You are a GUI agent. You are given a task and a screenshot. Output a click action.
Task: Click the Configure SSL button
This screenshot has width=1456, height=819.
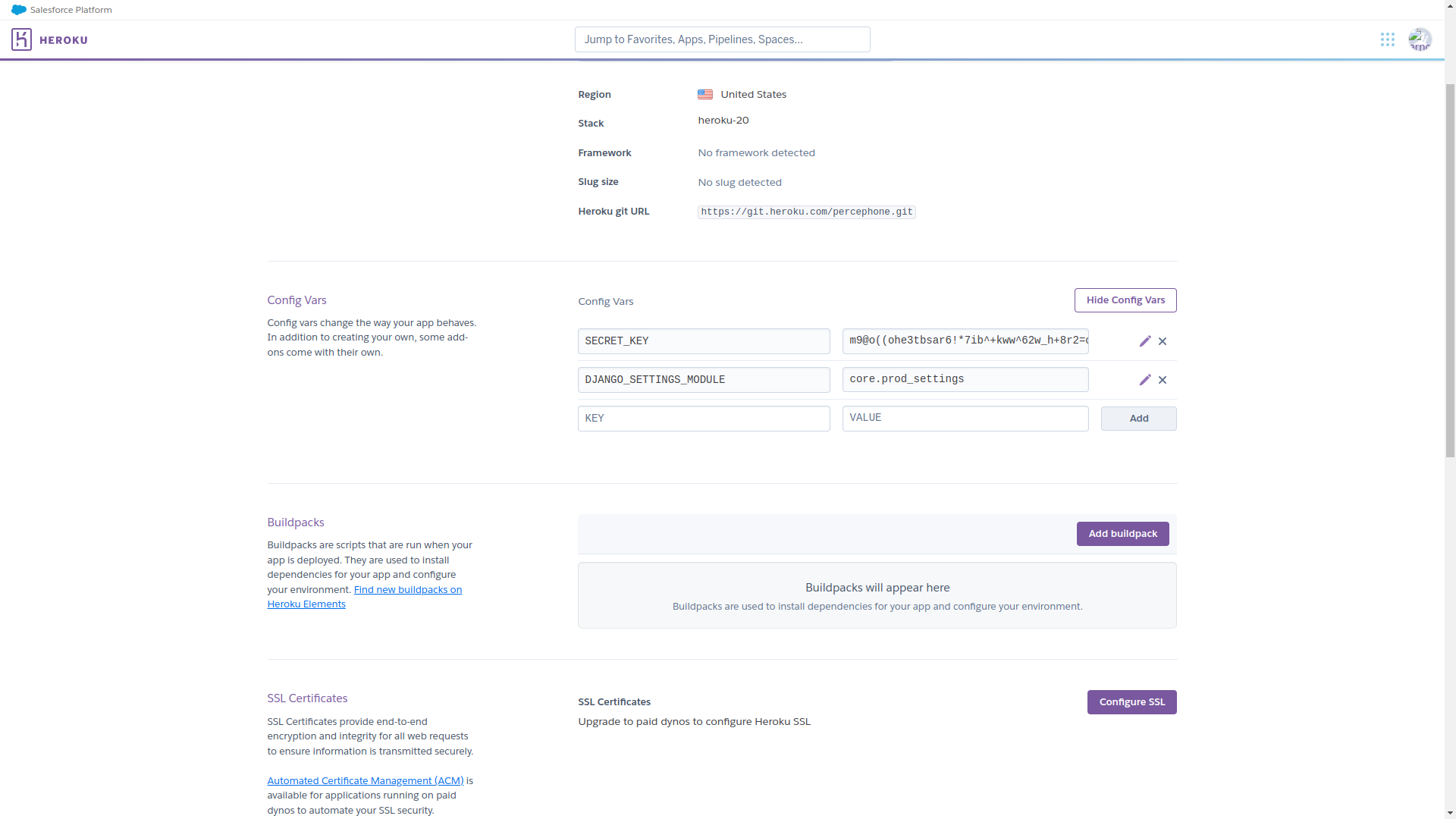click(1131, 702)
